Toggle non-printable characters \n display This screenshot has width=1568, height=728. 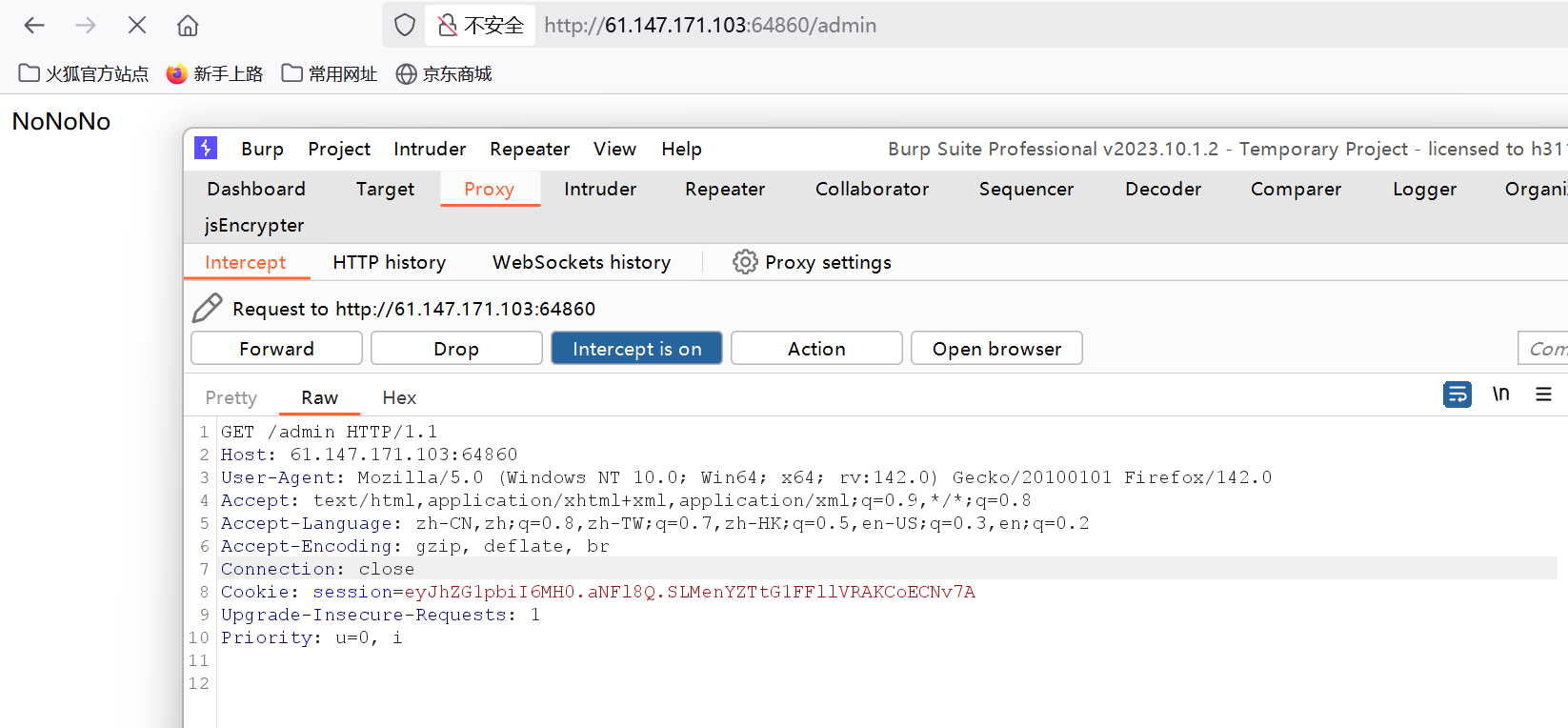click(1500, 394)
